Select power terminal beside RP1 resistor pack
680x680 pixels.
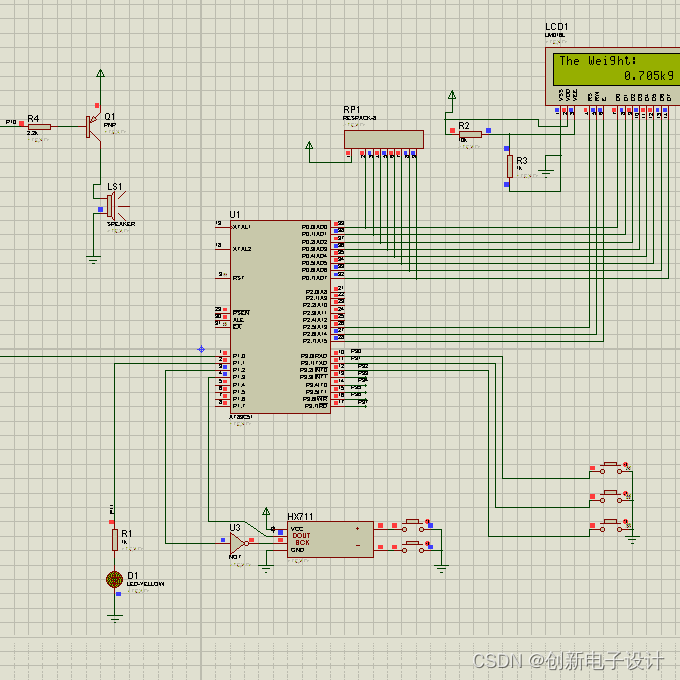(309, 145)
